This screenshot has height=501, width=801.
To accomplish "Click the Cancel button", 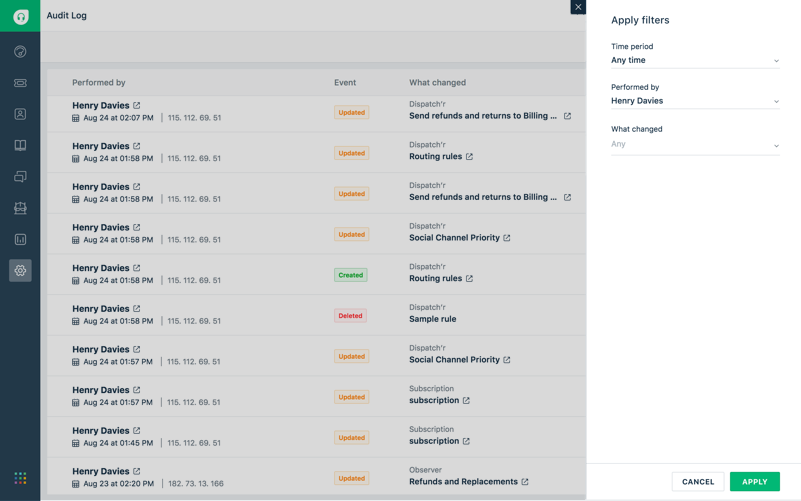I will pyautogui.click(x=697, y=482).
